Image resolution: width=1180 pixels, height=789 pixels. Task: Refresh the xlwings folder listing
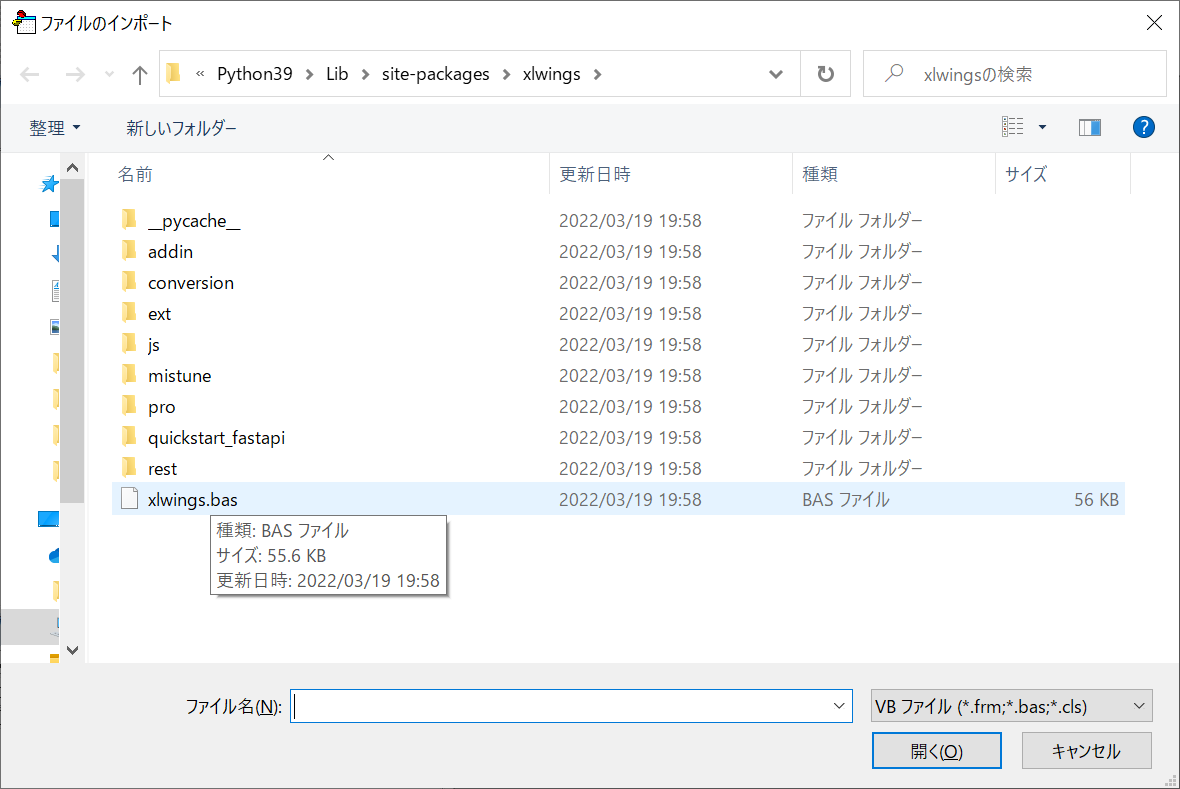pyautogui.click(x=826, y=74)
